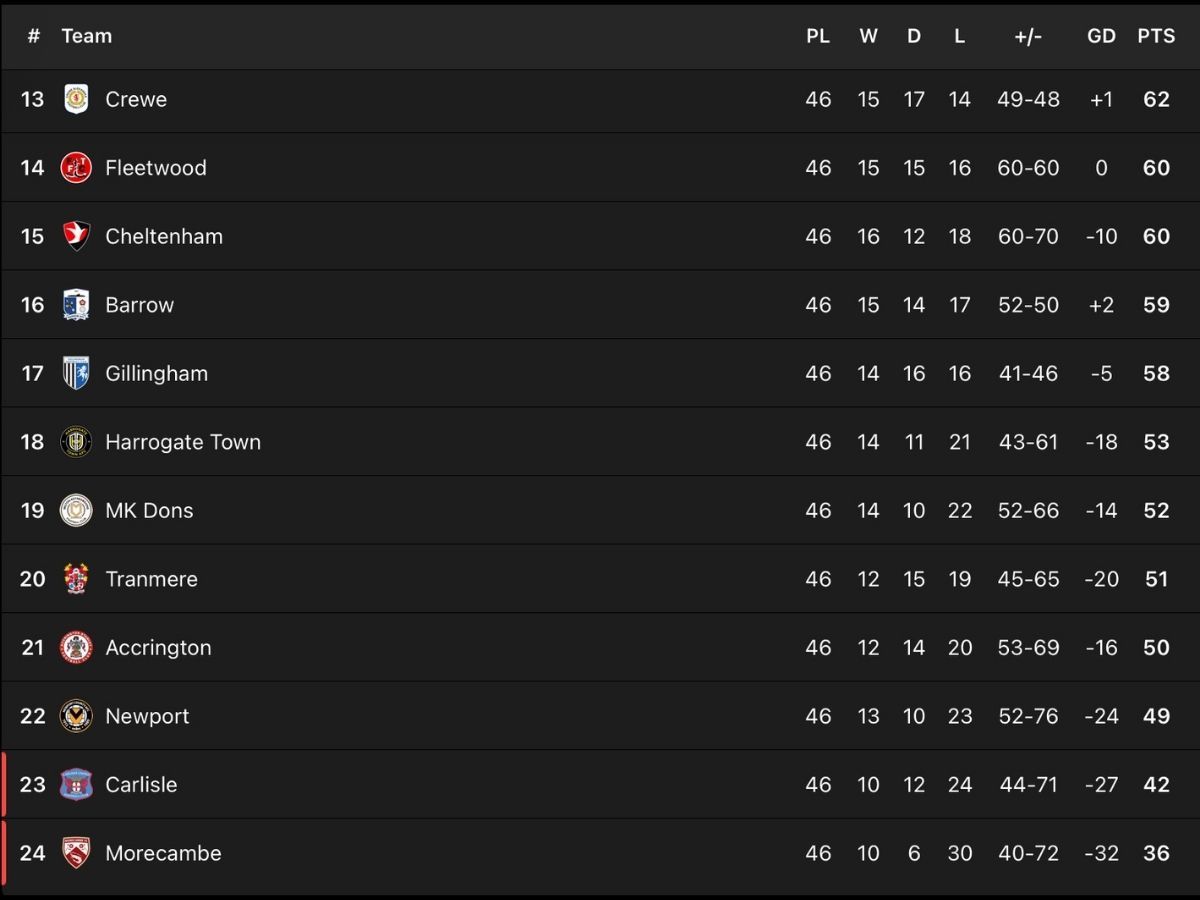This screenshot has height=900, width=1200.
Task: Click the Team column header
Action: (x=87, y=36)
